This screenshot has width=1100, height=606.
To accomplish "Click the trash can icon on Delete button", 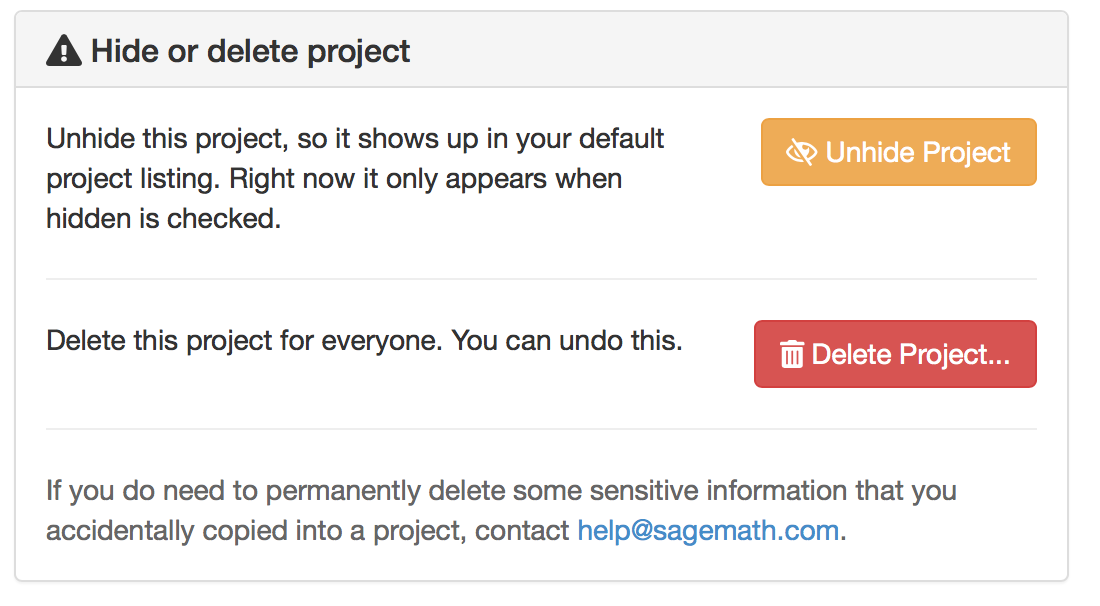I will coord(792,355).
